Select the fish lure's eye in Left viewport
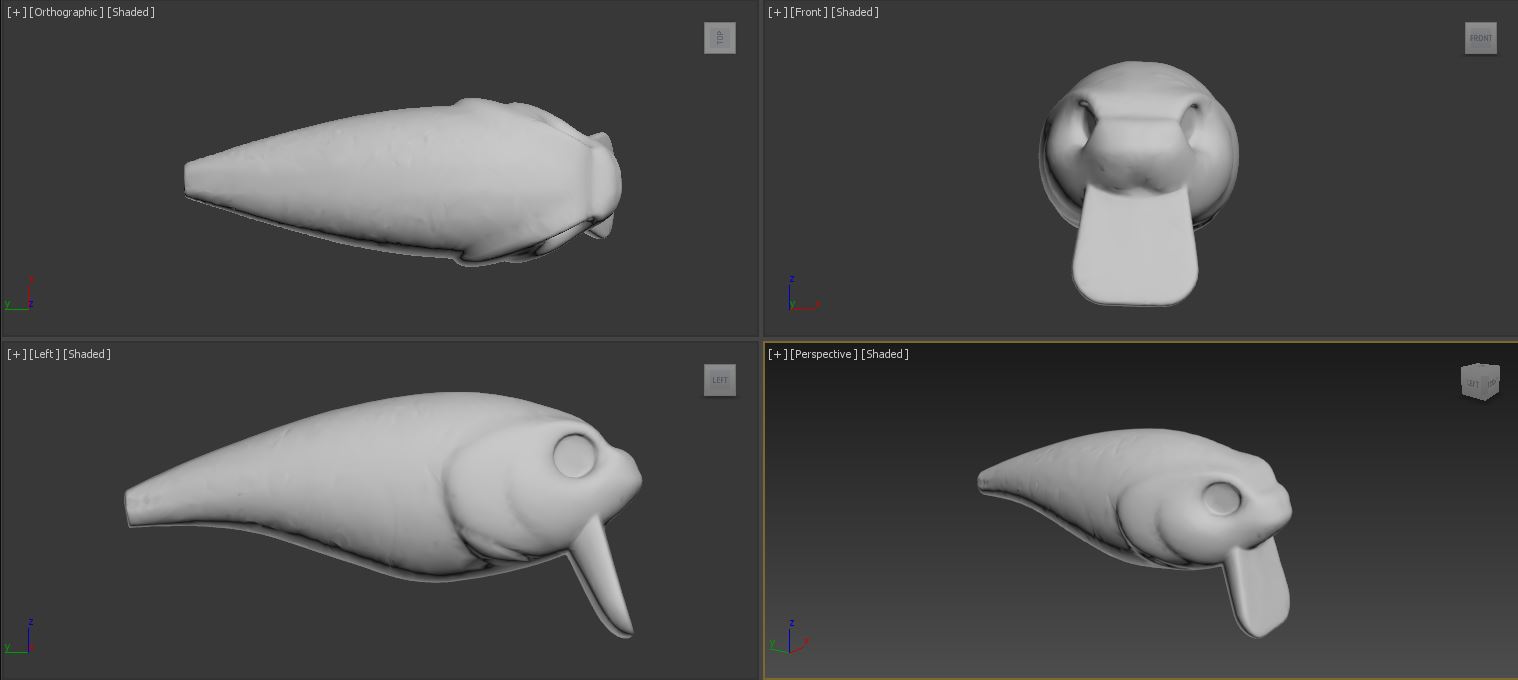This screenshot has width=1518, height=680. 575,455
